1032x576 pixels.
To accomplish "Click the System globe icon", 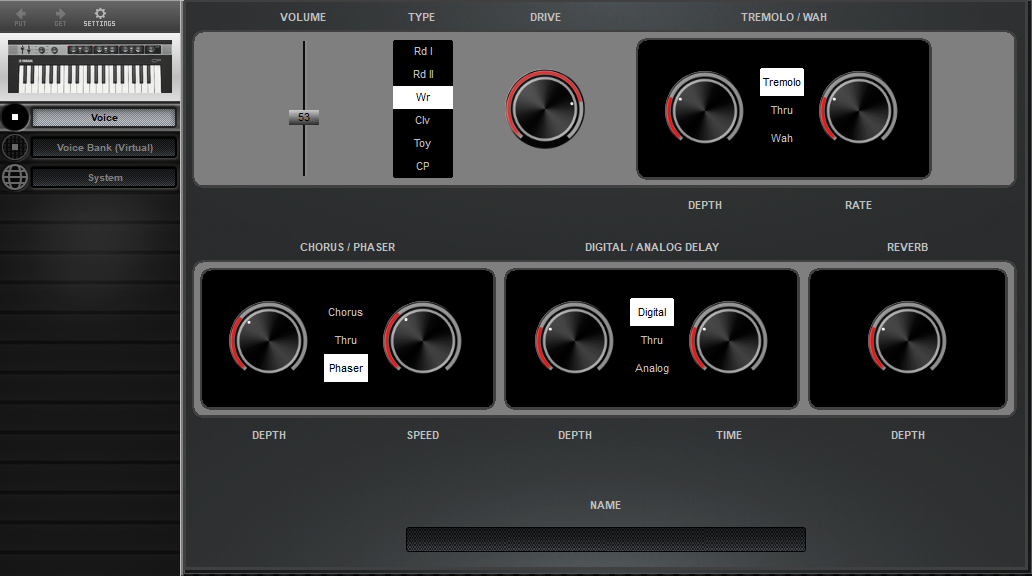I will (15, 177).
